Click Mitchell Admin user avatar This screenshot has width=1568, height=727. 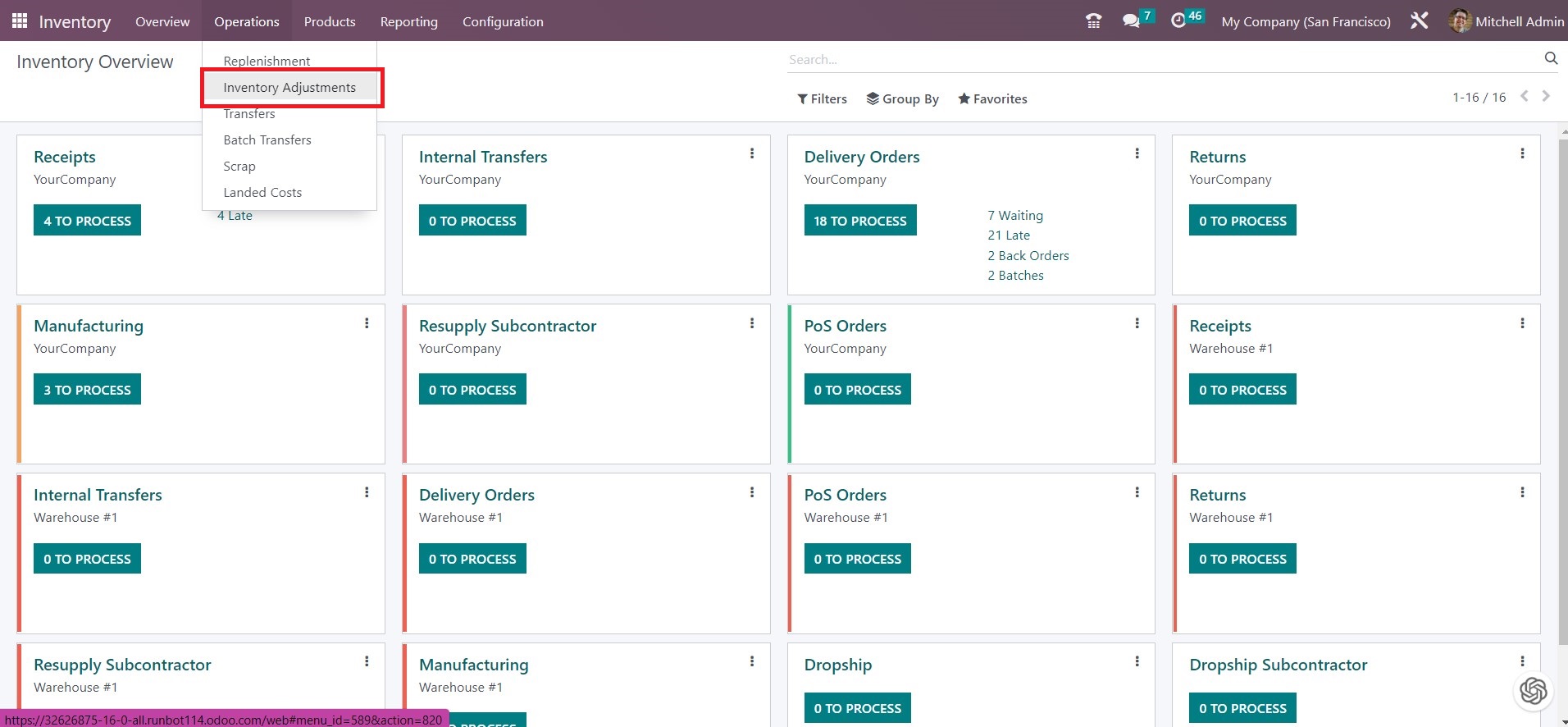[x=1460, y=21]
